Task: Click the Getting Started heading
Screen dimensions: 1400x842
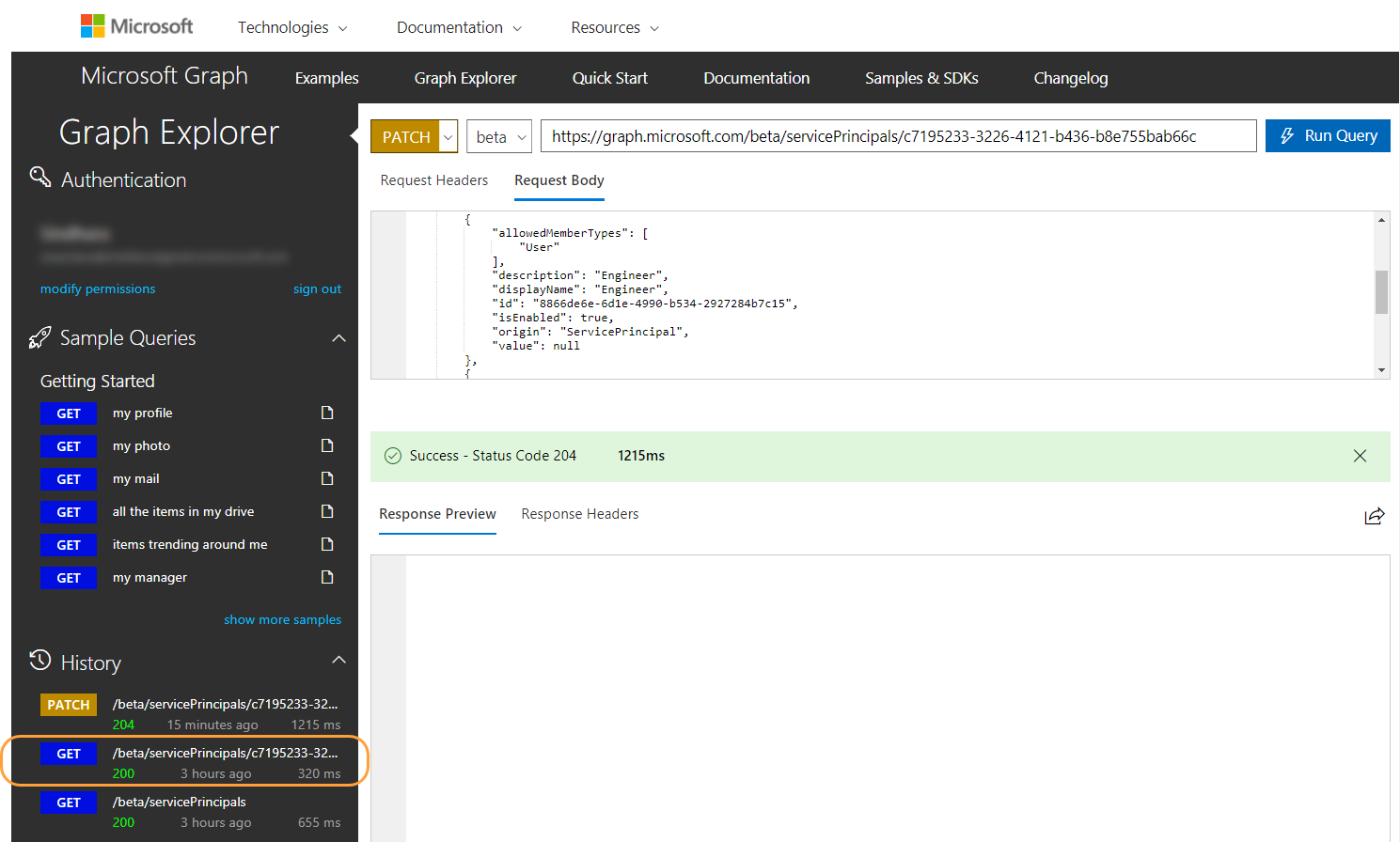Action: pos(97,381)
